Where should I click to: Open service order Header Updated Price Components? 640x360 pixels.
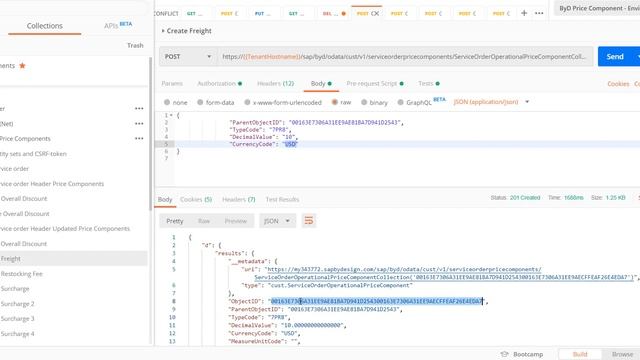[65, 229]
